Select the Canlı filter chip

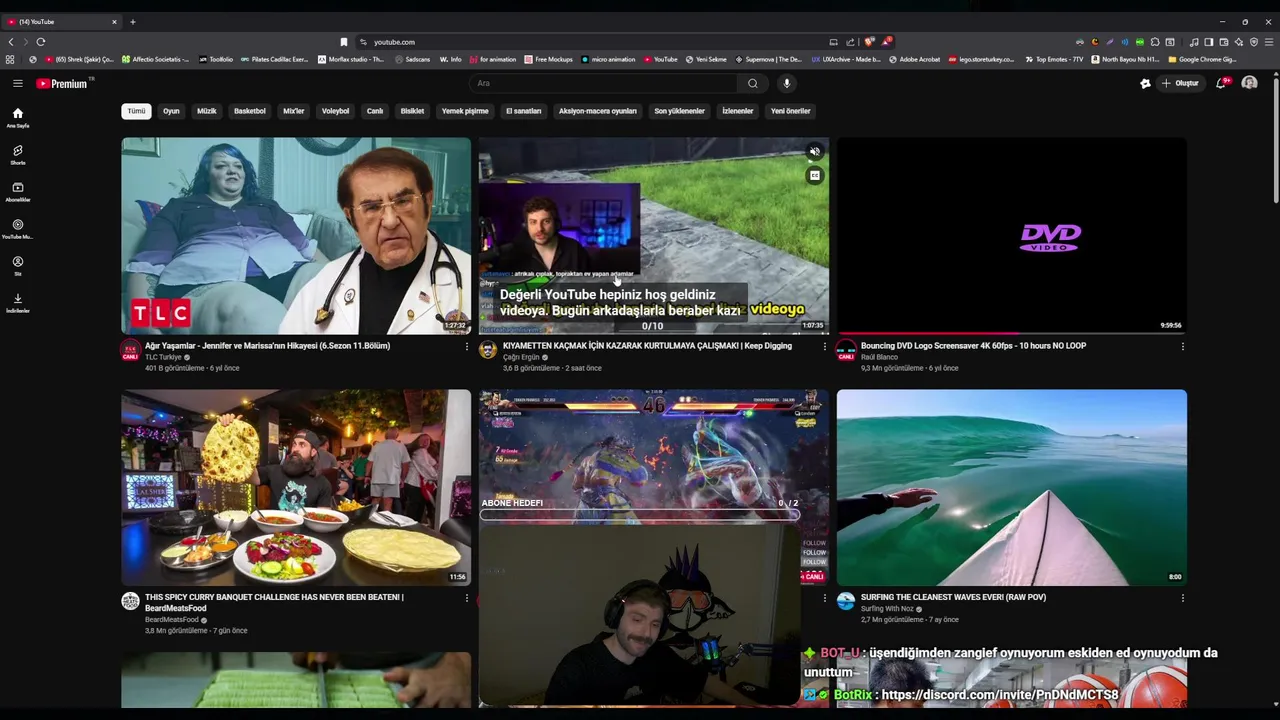375,111
